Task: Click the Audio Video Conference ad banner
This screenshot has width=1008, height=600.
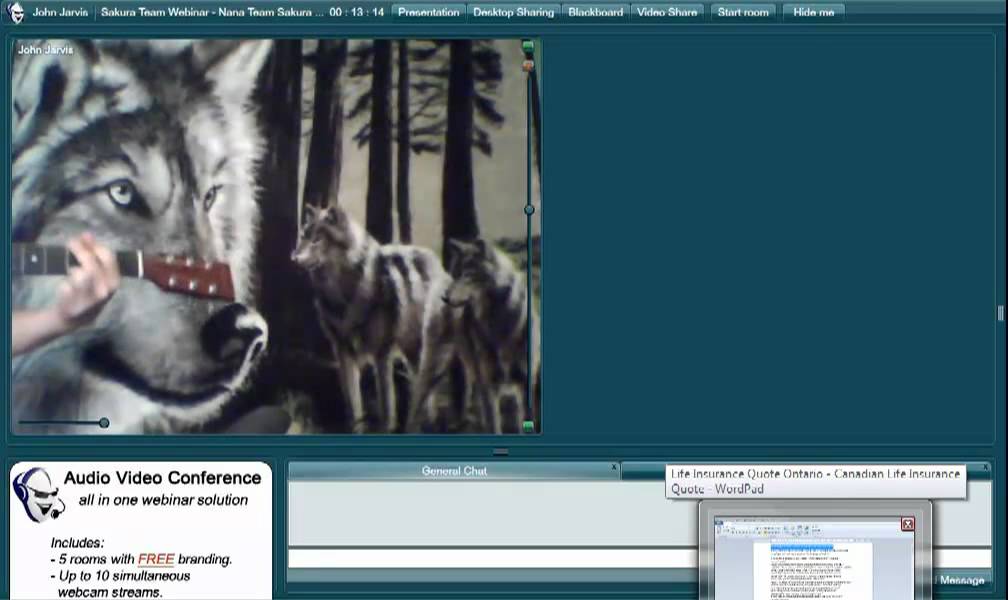Action: coord(141,531)
